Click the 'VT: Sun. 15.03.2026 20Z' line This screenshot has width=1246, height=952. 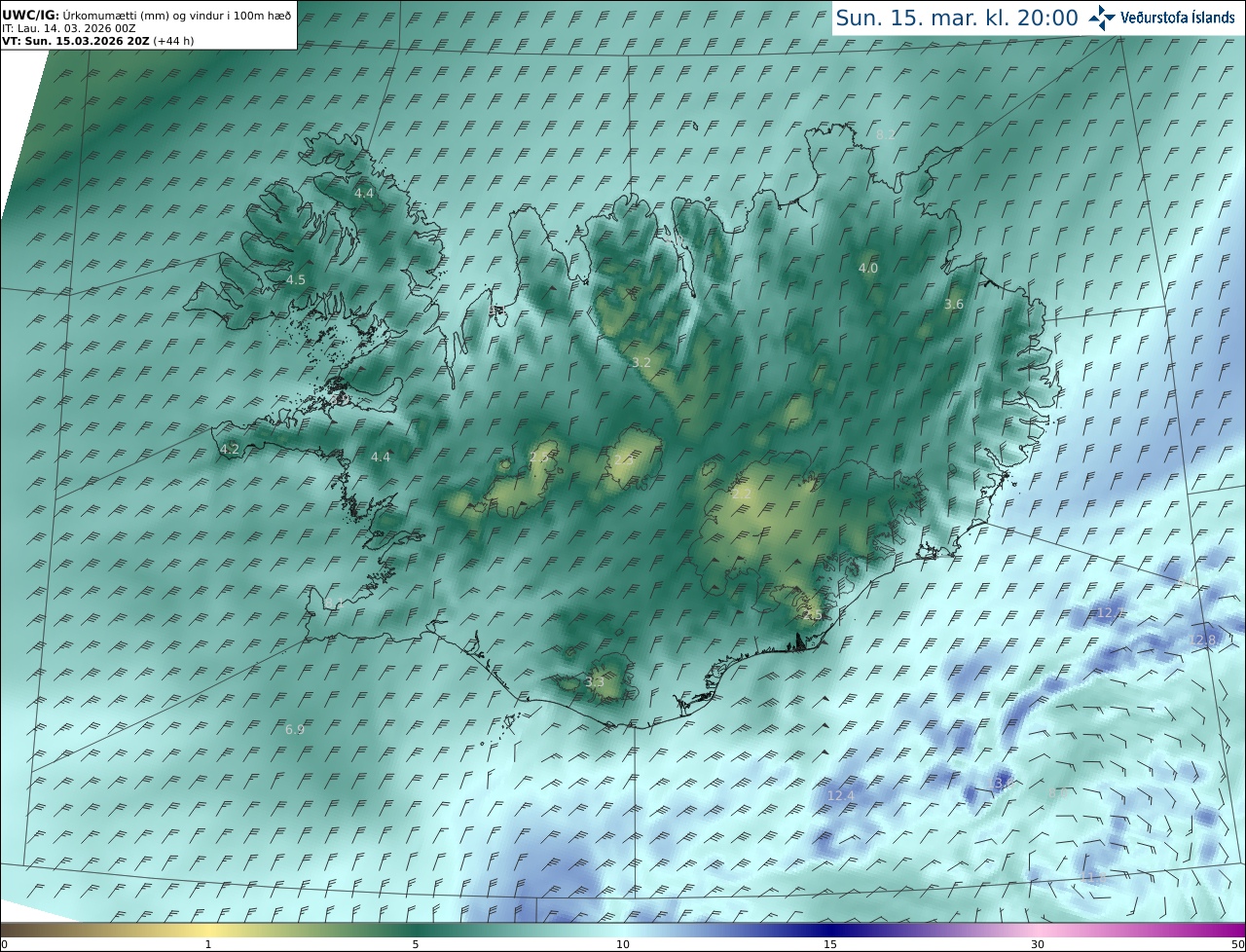point(97,41)
